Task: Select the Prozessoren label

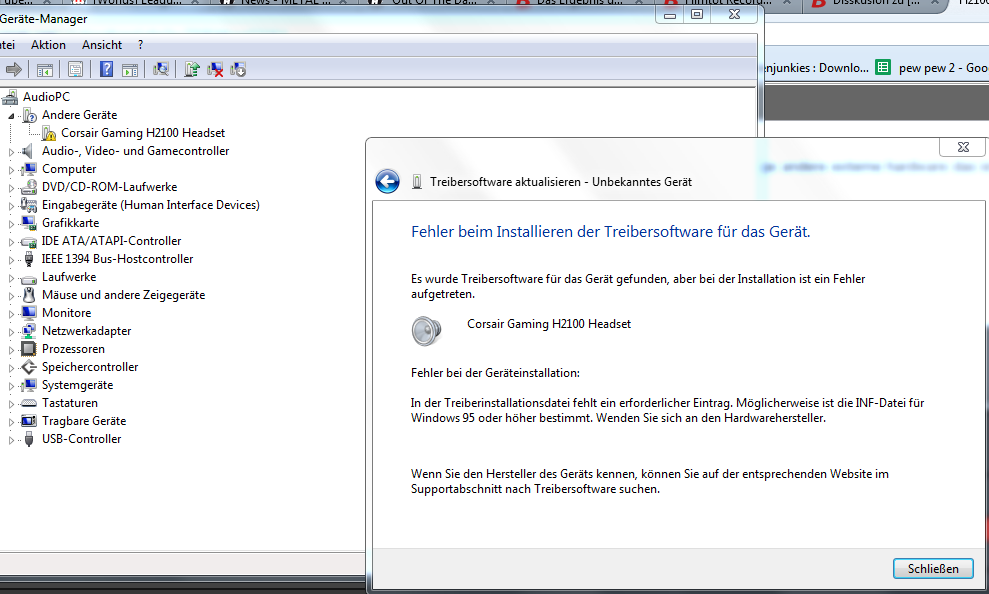Action: tap(73, 349)
